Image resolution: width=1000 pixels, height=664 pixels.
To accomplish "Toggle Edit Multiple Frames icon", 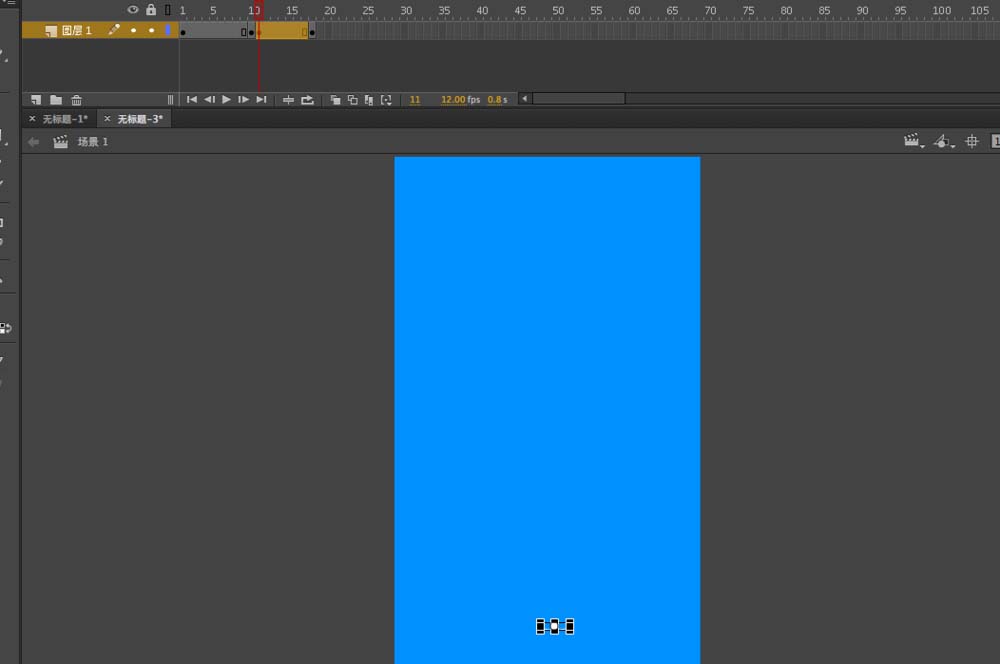I will click(369, 100).
